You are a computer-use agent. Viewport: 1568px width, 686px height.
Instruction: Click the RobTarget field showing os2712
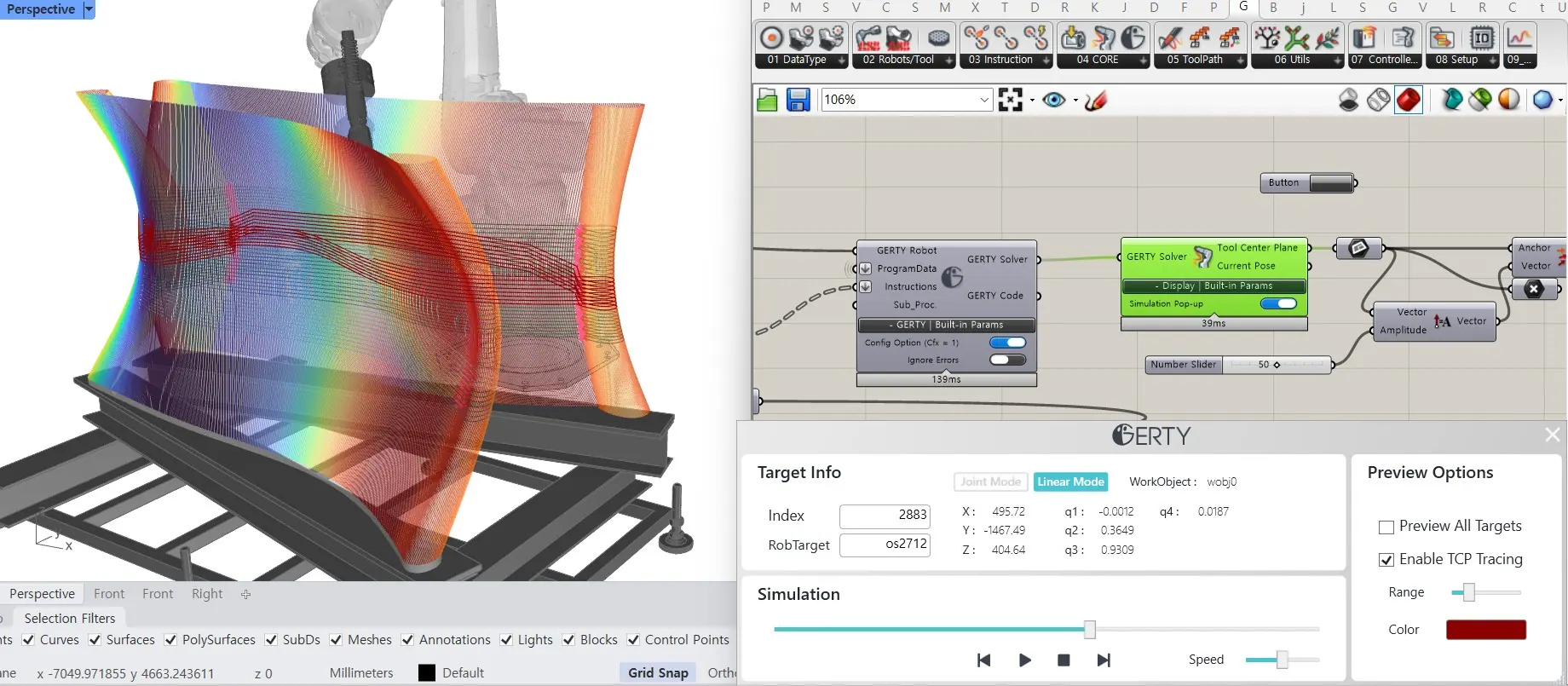point(885,545)
